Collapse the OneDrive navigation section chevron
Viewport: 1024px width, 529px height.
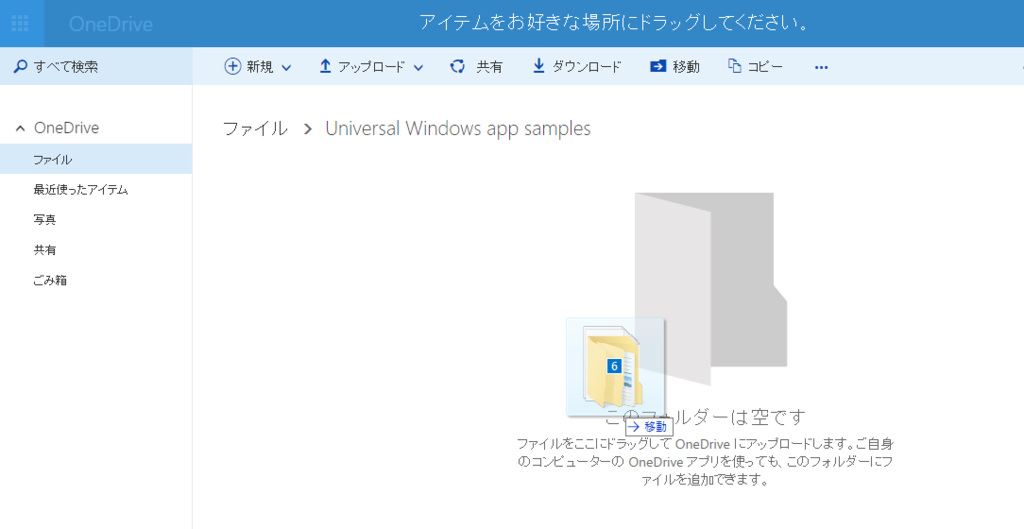[20, 128]
